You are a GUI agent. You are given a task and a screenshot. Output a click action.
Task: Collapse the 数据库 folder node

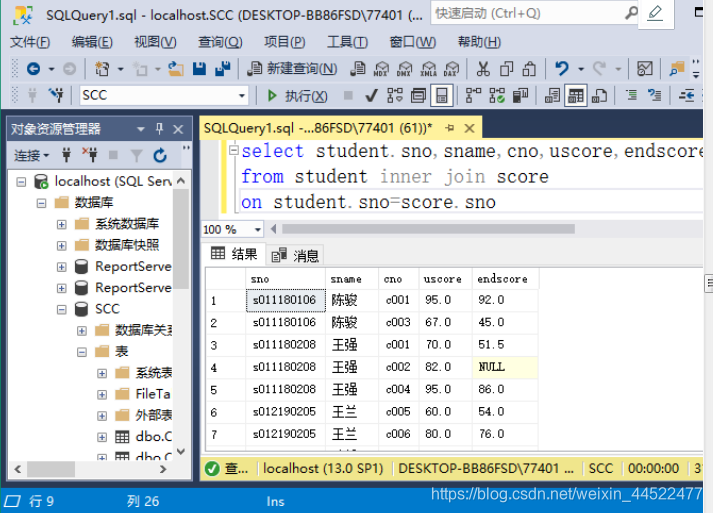tap(41, 203)
